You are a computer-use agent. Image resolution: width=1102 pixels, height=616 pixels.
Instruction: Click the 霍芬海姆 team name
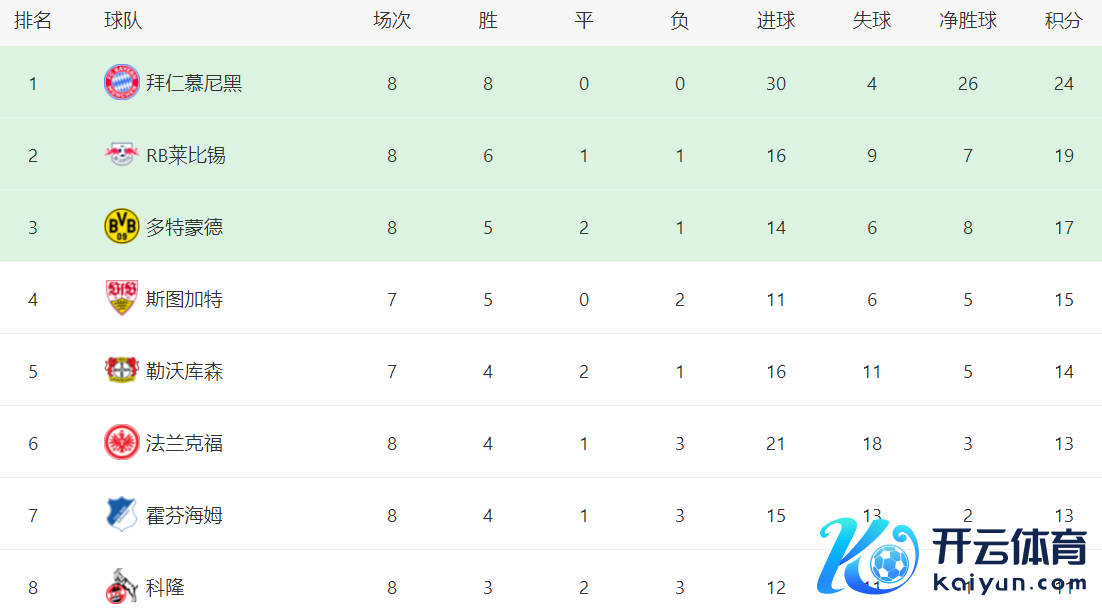tap(185, 515)
